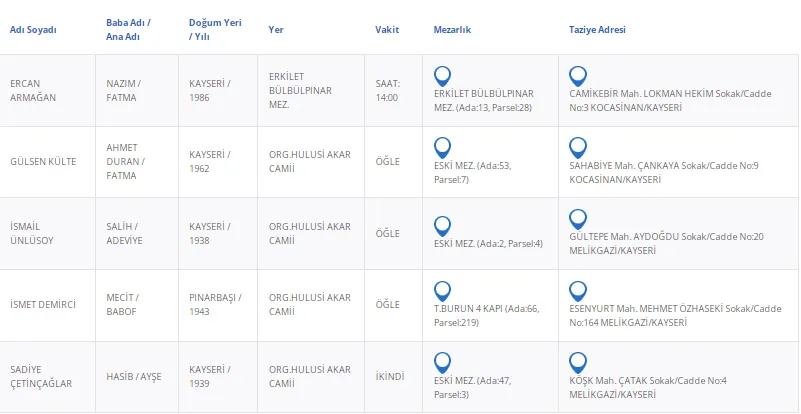Screen dimensions: 801x414
Task: Click the Doğum Yeri / Yılı header
Action: [x=212, y=30]
